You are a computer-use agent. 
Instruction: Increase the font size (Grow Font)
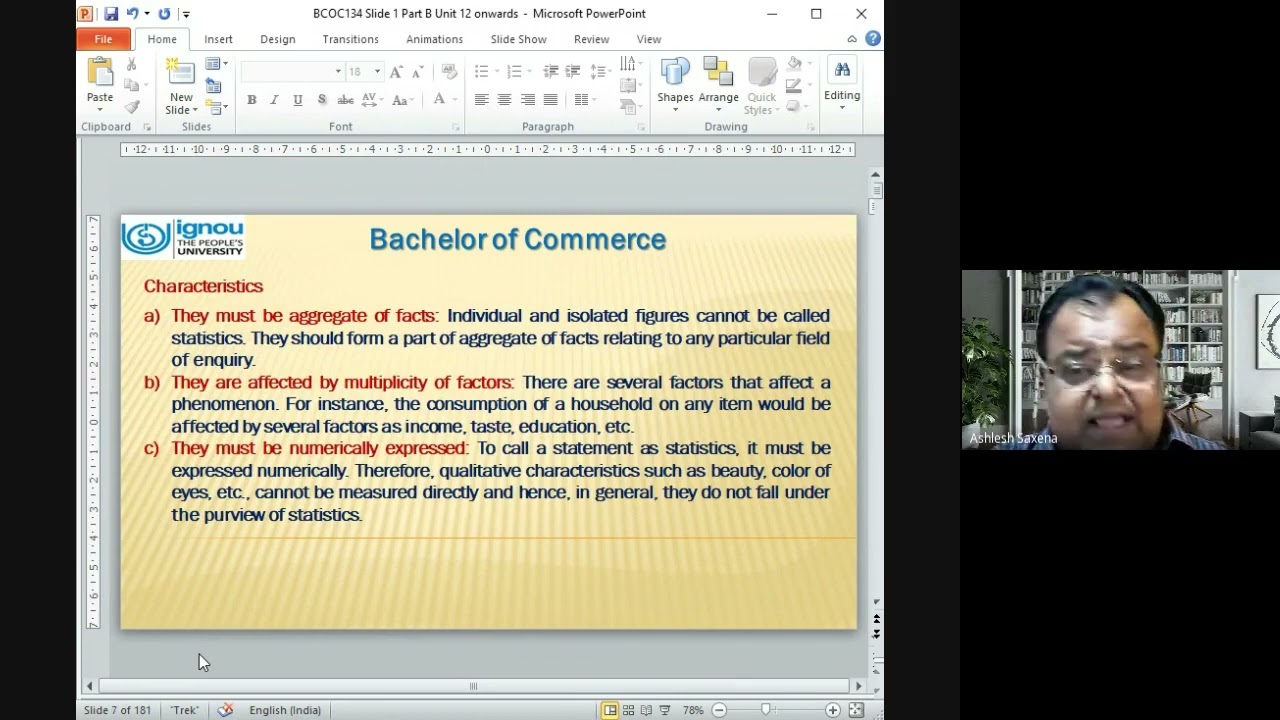(397, 72)
